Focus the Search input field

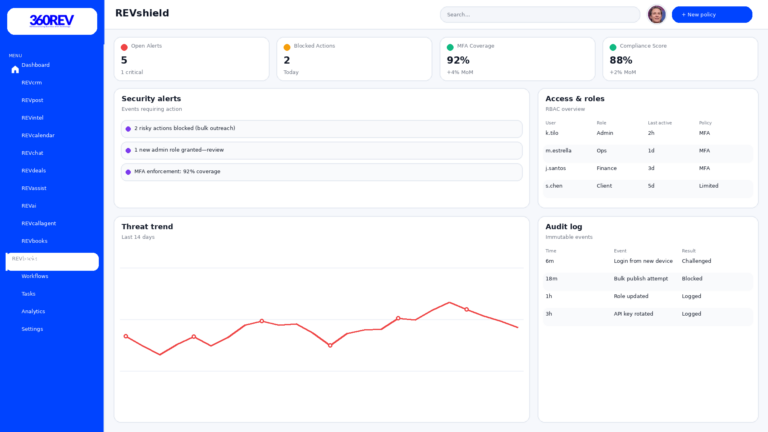[540, 15]
